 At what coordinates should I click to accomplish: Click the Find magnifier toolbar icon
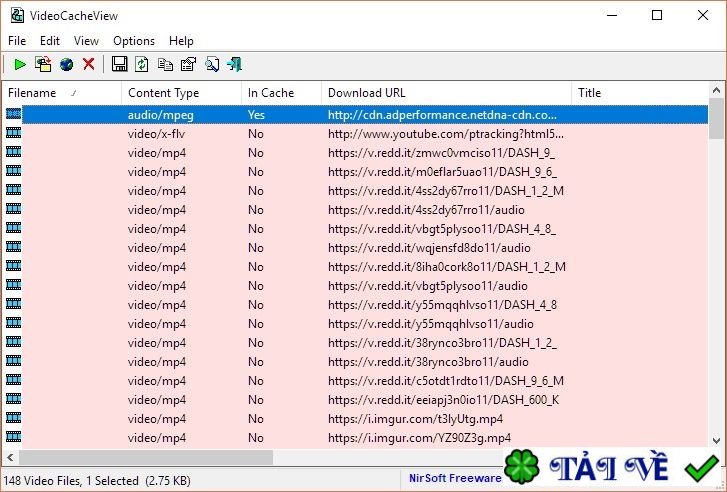click(212, 64)
